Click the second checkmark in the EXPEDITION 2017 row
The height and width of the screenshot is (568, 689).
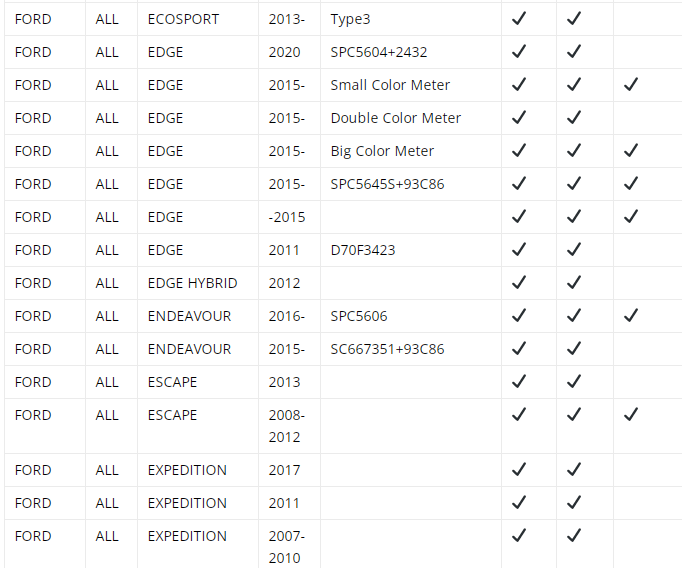[574, 469]
